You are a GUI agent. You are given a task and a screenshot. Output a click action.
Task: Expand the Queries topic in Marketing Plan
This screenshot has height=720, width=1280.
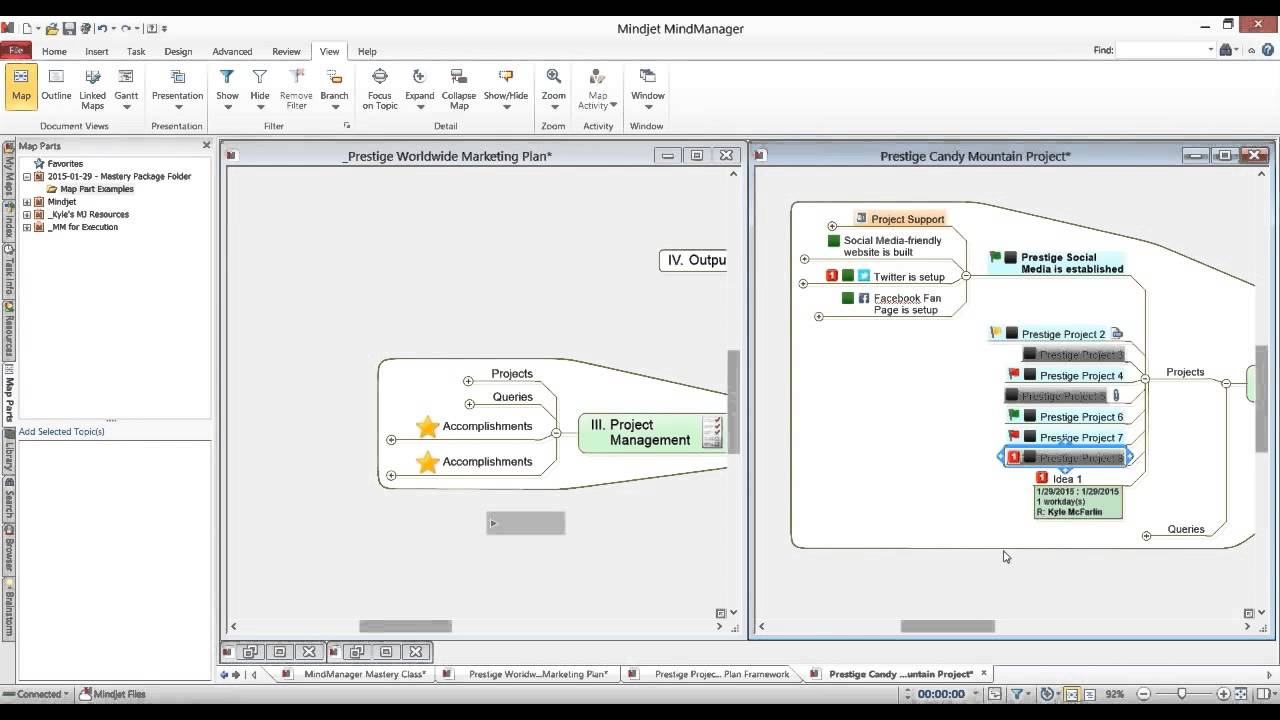coord(470,404)
